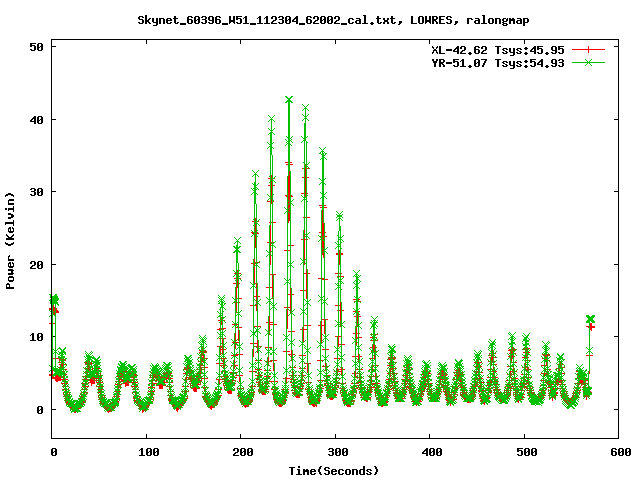Screen dimensions: 640x480
Task: Click the red XL legend line sample
Action: [x=588, y=50]
